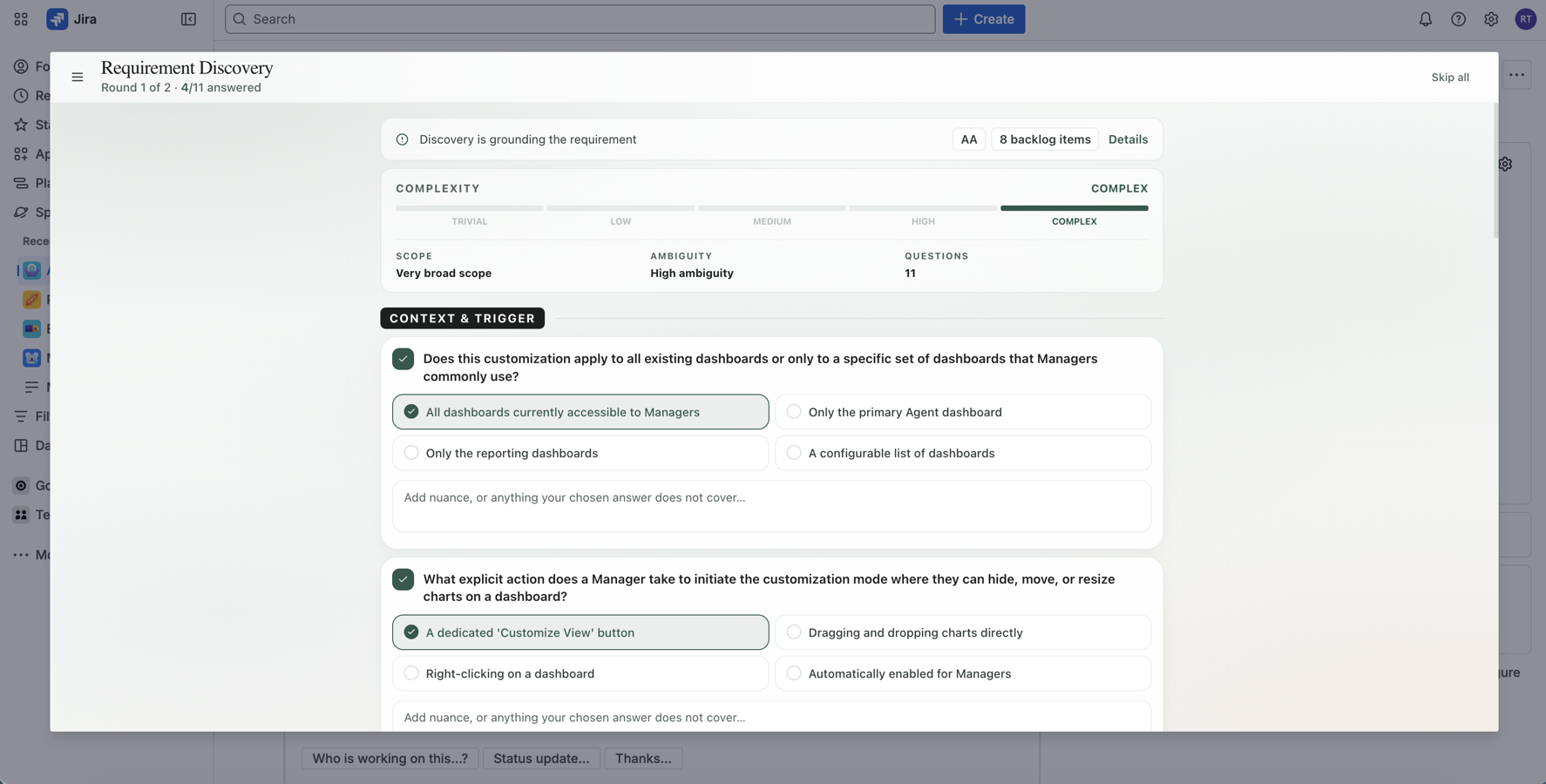Click the Skip all link
Image resolution: width=1546 pixels, height=784 pixels.
point(1449,78)
